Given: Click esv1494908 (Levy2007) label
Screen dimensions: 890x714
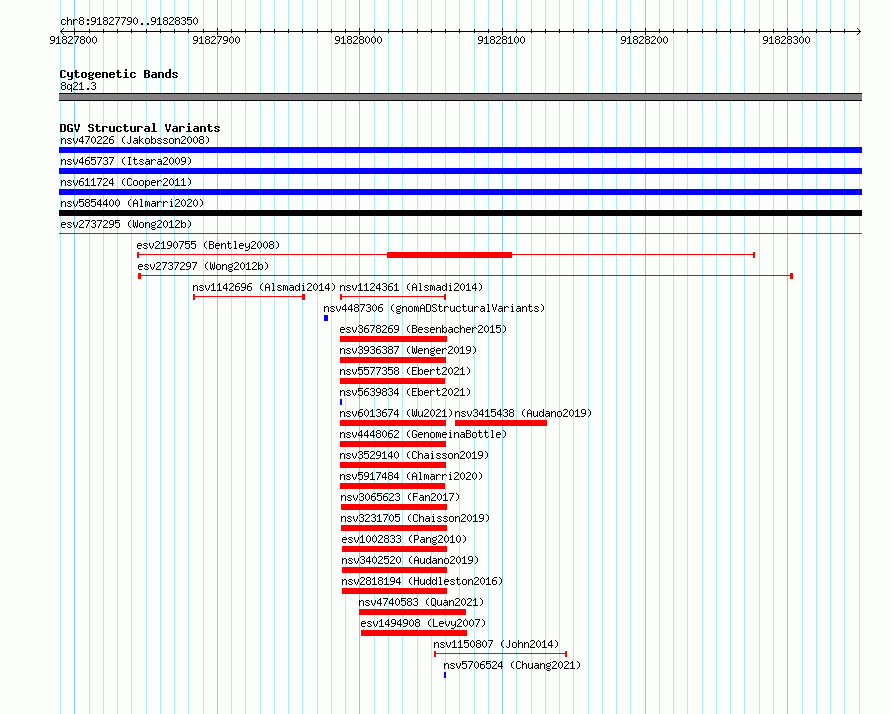Looking at the screenshot, I should (423, 623).
